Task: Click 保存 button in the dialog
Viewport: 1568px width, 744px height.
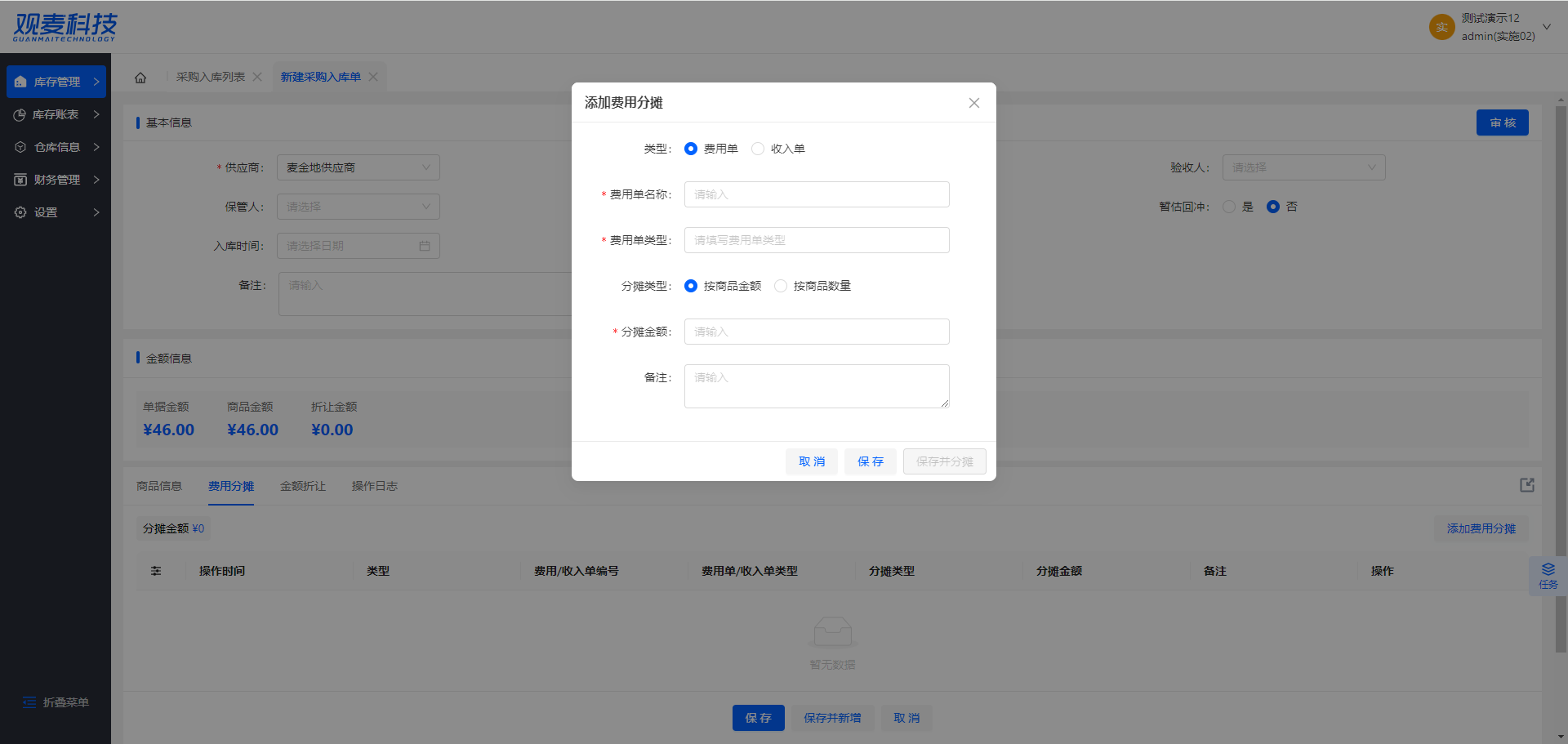Action: click(x=870, y=461)
